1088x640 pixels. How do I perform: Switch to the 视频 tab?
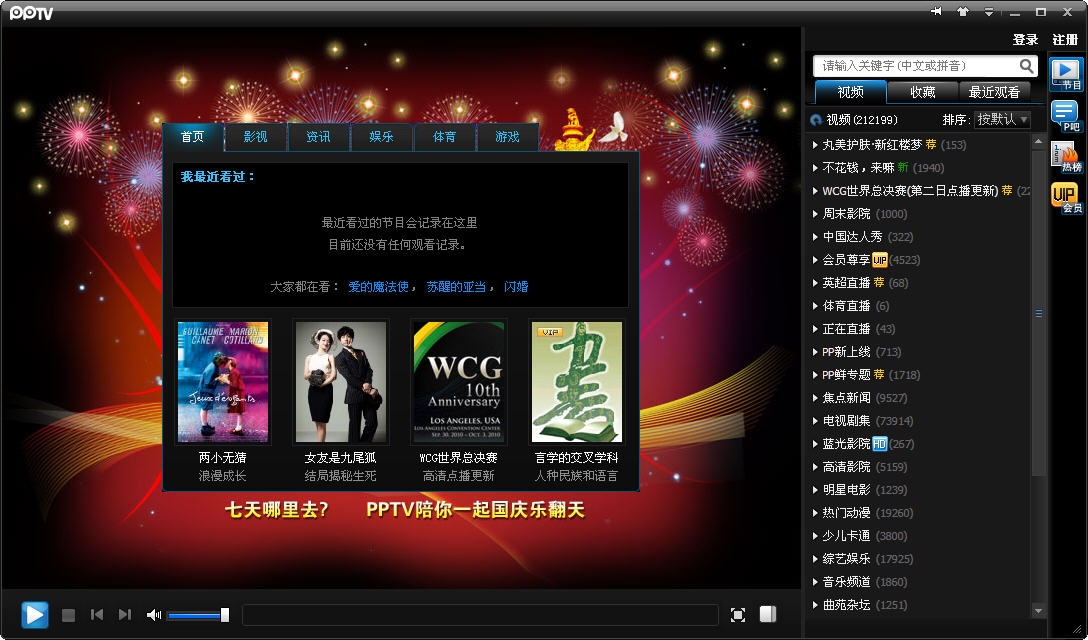[851, 92]
